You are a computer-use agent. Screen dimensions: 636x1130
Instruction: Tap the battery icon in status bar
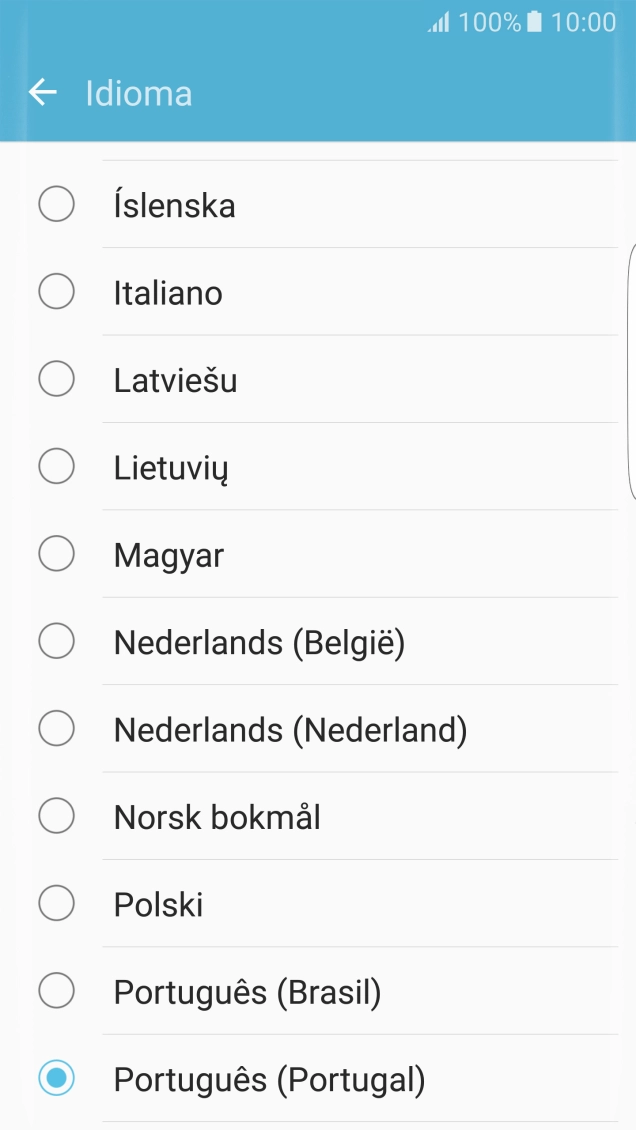pos(535,22)
